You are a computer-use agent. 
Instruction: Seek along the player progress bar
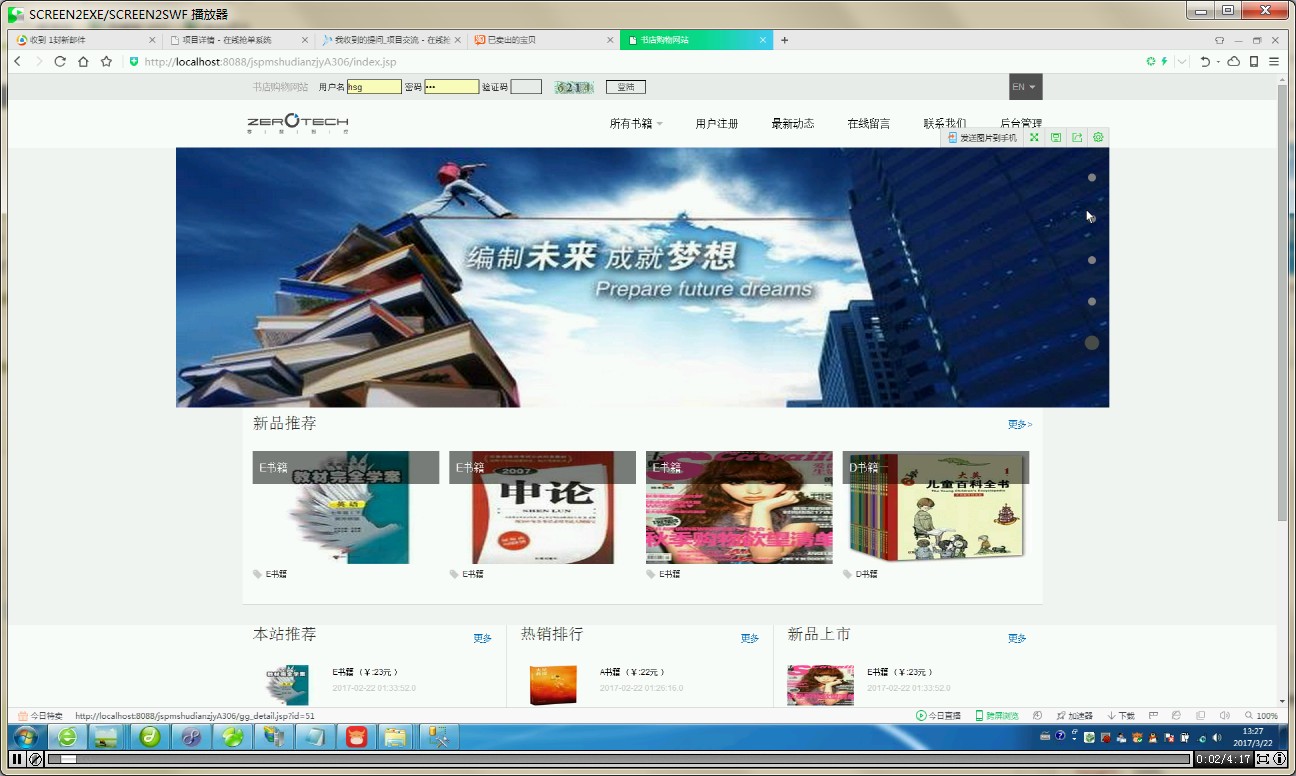coord(618,760)
